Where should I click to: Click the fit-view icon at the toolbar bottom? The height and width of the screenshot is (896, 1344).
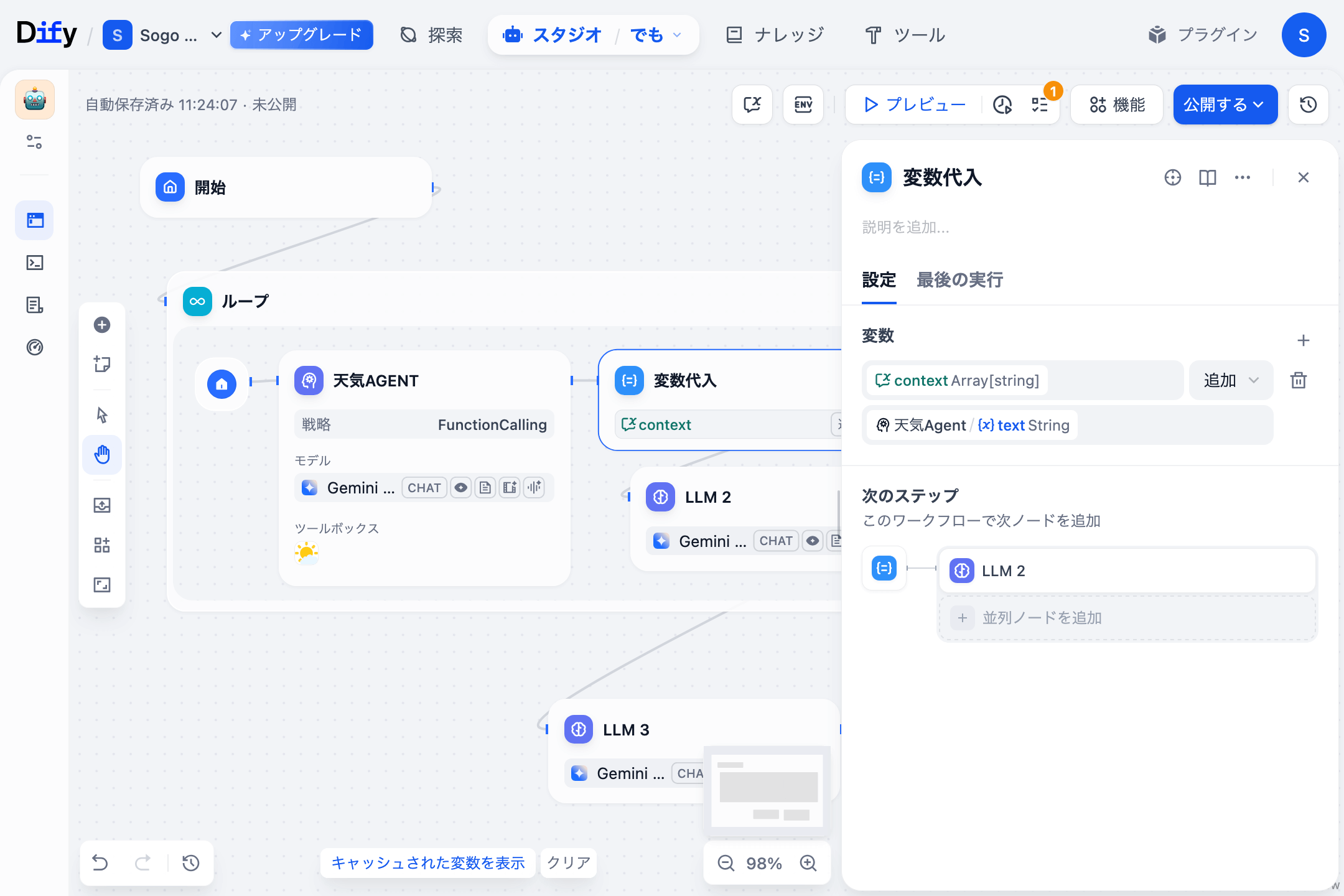pyautogui.click(x=102, y=585)
